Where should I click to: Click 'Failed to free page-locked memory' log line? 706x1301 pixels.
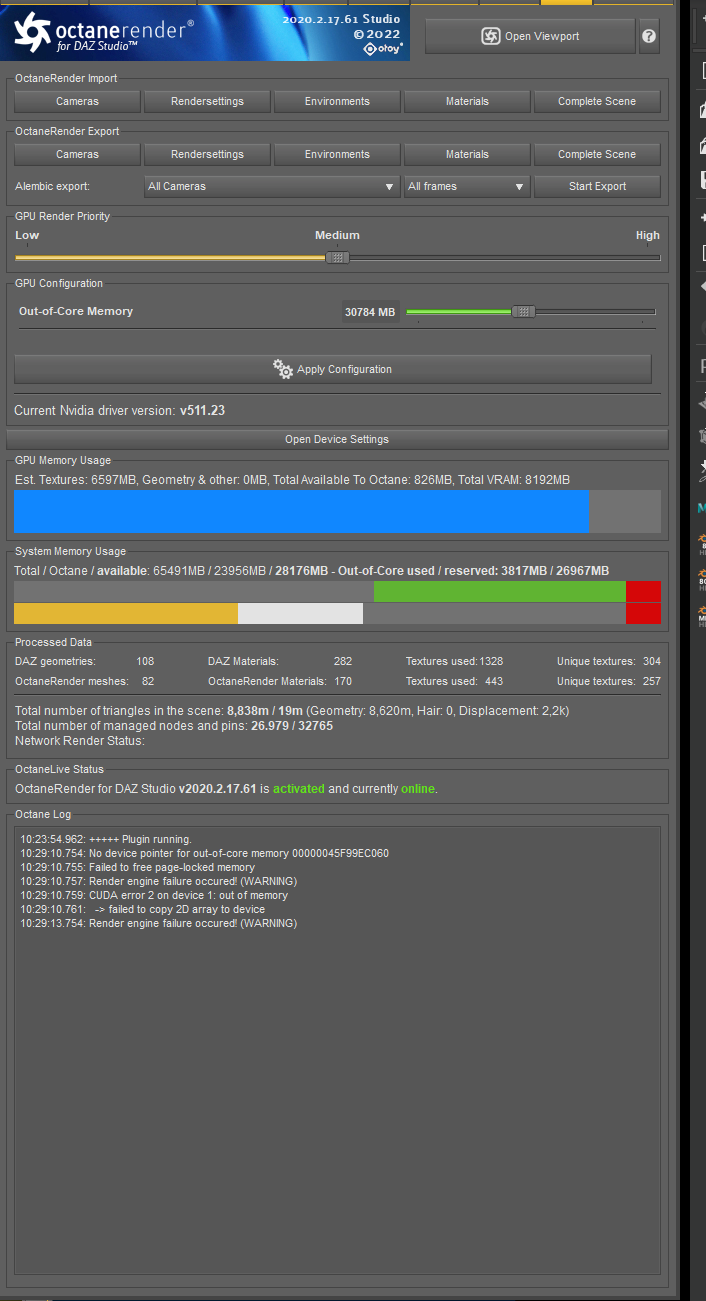coord(138,867)
